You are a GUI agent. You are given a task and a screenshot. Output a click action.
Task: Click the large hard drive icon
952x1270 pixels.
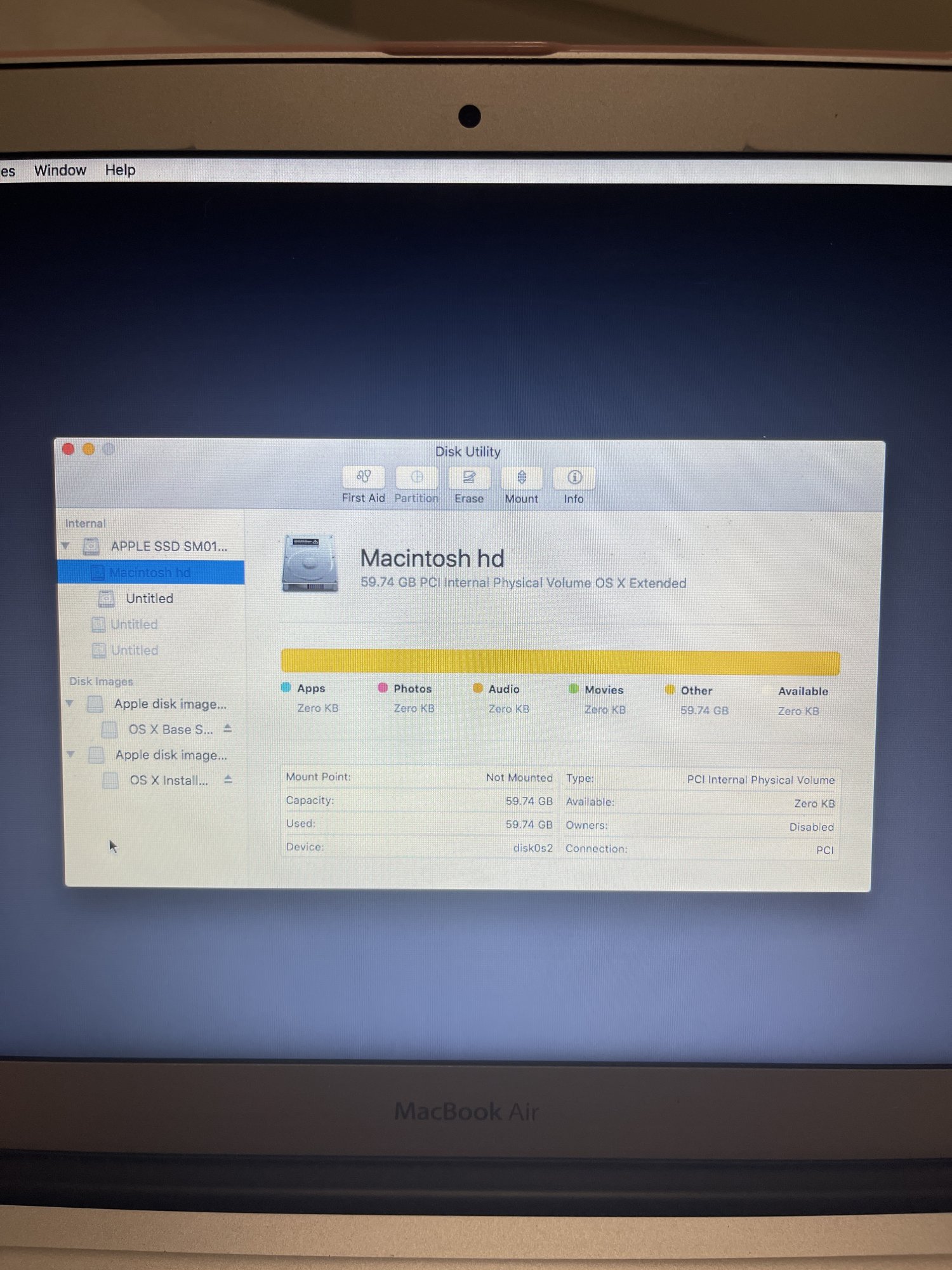[310, 563]
